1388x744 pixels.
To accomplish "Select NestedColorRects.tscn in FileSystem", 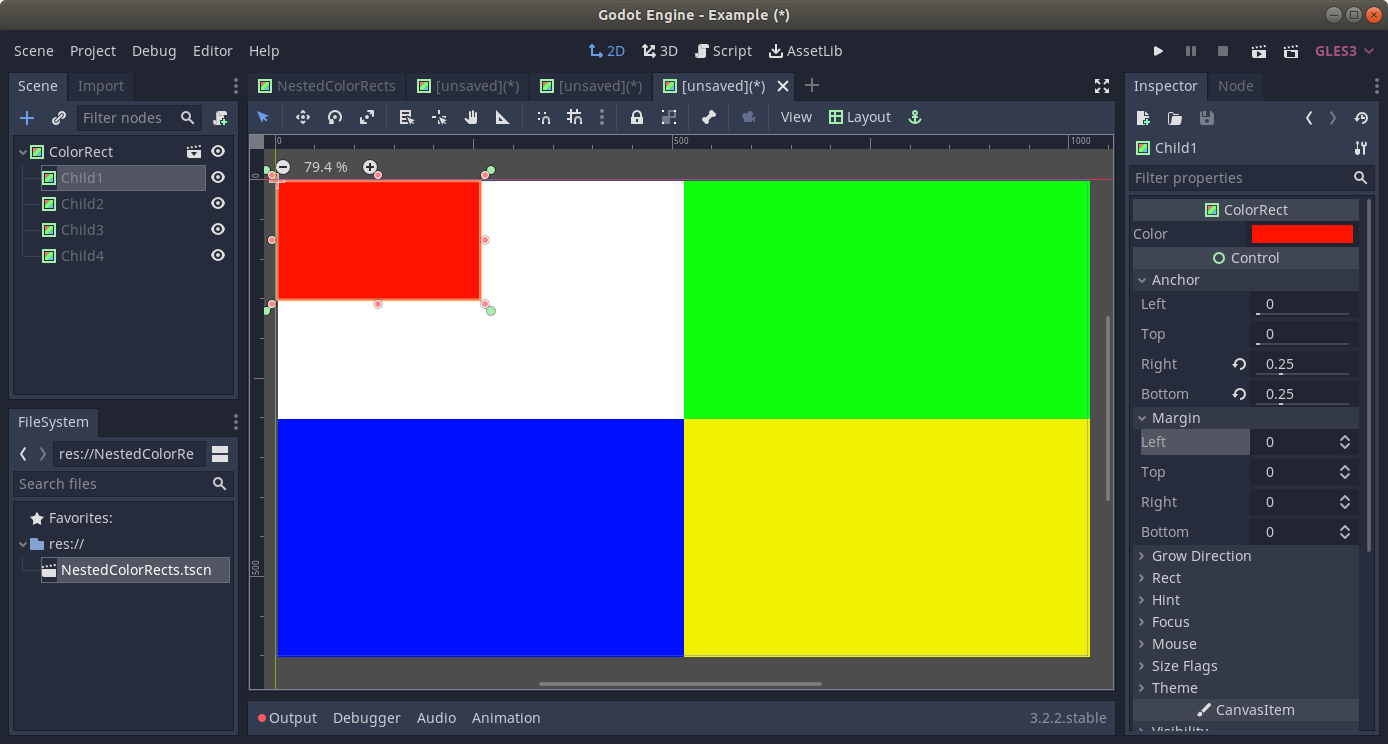I will [135, 570].
